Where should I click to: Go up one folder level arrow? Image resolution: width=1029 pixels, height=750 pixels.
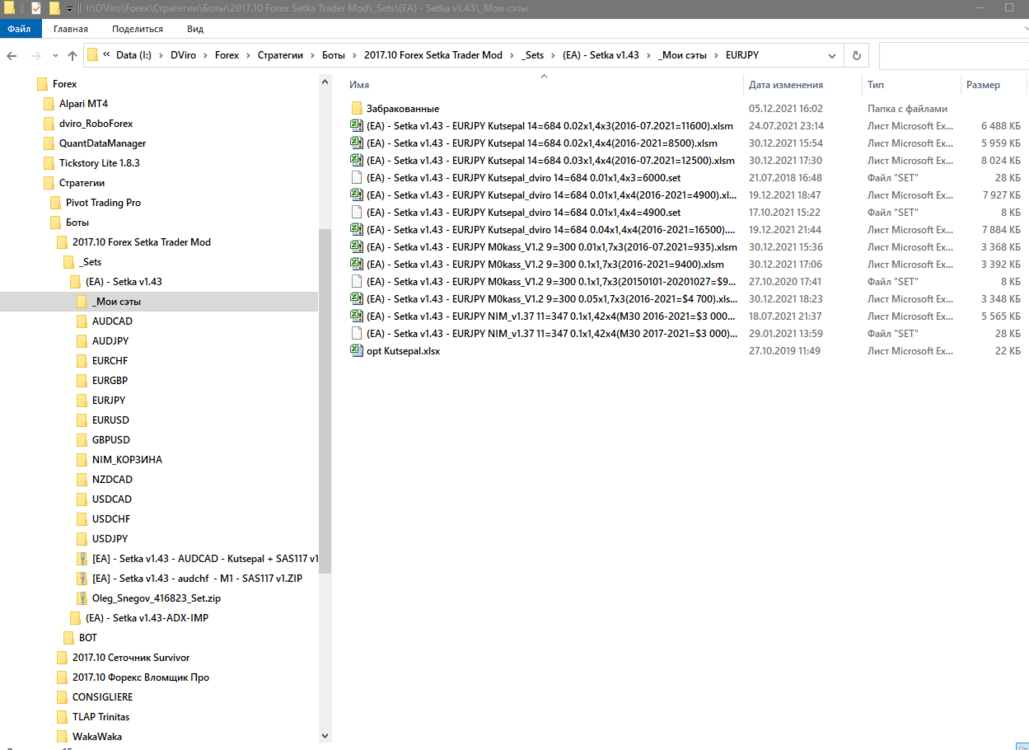pyautogui.click(x=72, y=56)
